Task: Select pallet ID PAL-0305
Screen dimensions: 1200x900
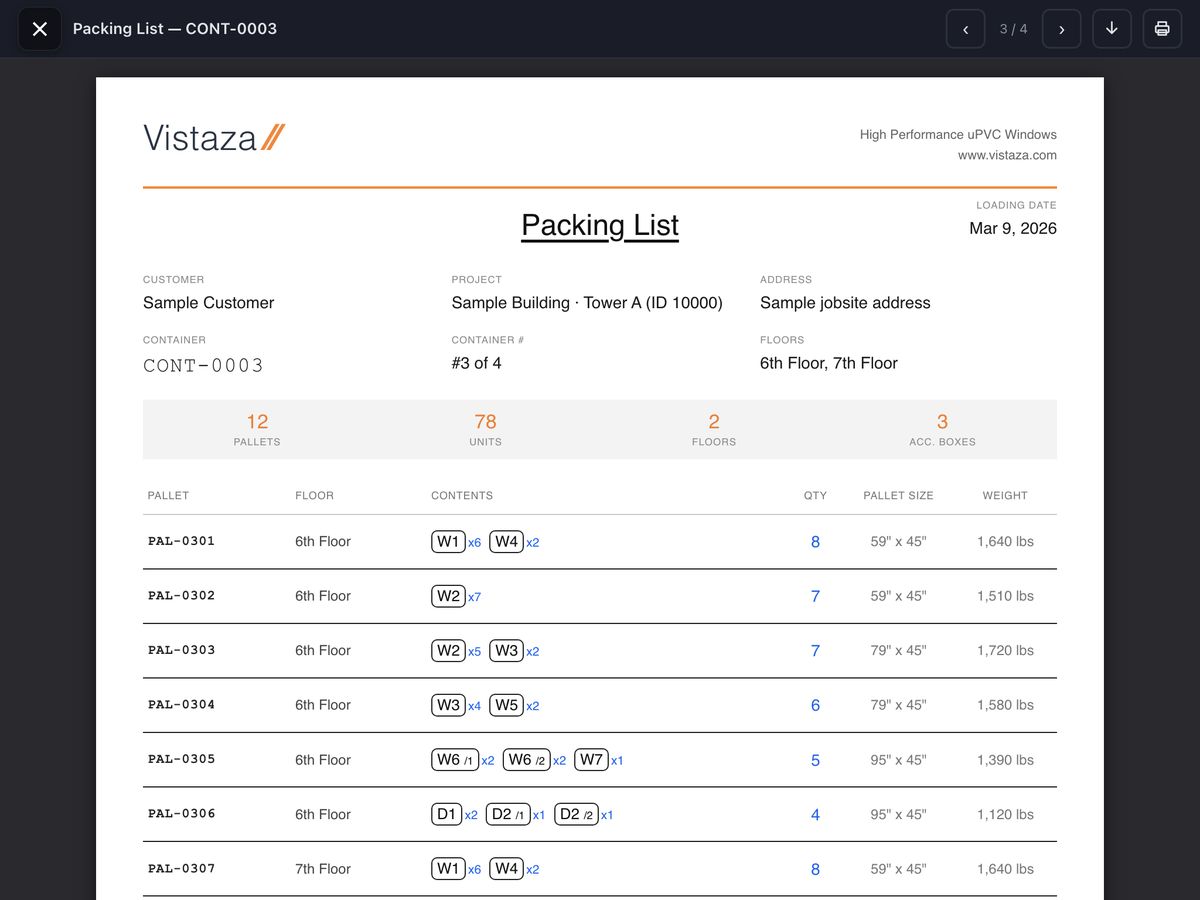Action: [181, 759]
